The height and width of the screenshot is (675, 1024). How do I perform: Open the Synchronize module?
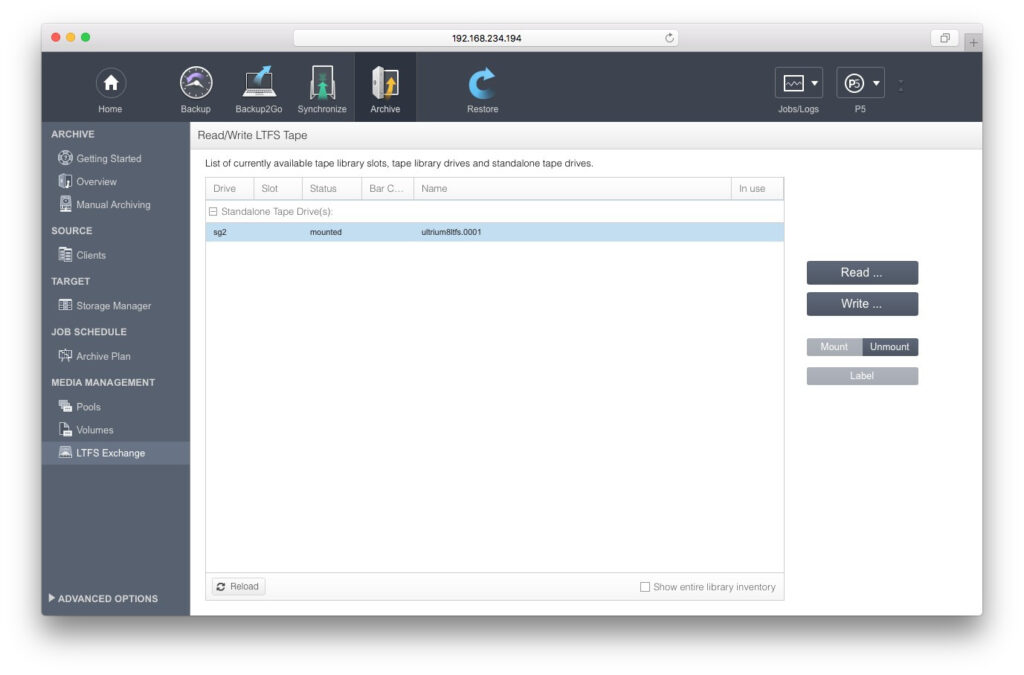[x=322, y=84]
